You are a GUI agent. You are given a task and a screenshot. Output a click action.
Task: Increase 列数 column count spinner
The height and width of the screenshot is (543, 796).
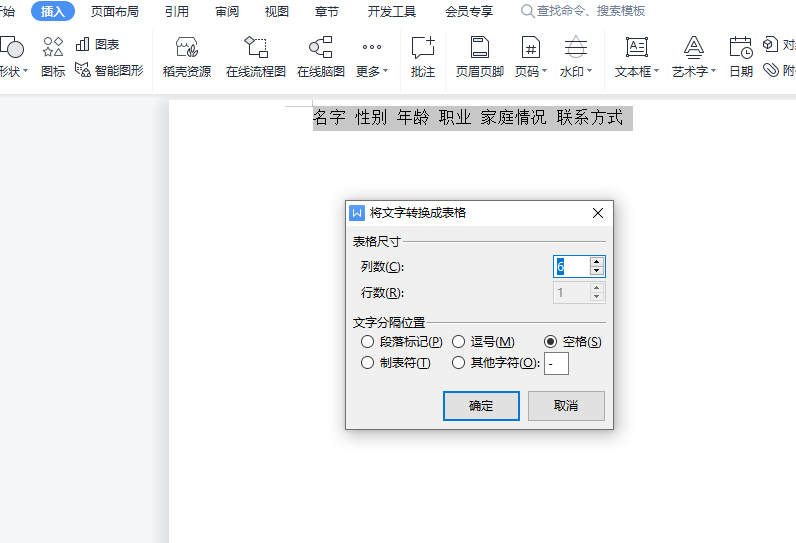tap(596, 262)
